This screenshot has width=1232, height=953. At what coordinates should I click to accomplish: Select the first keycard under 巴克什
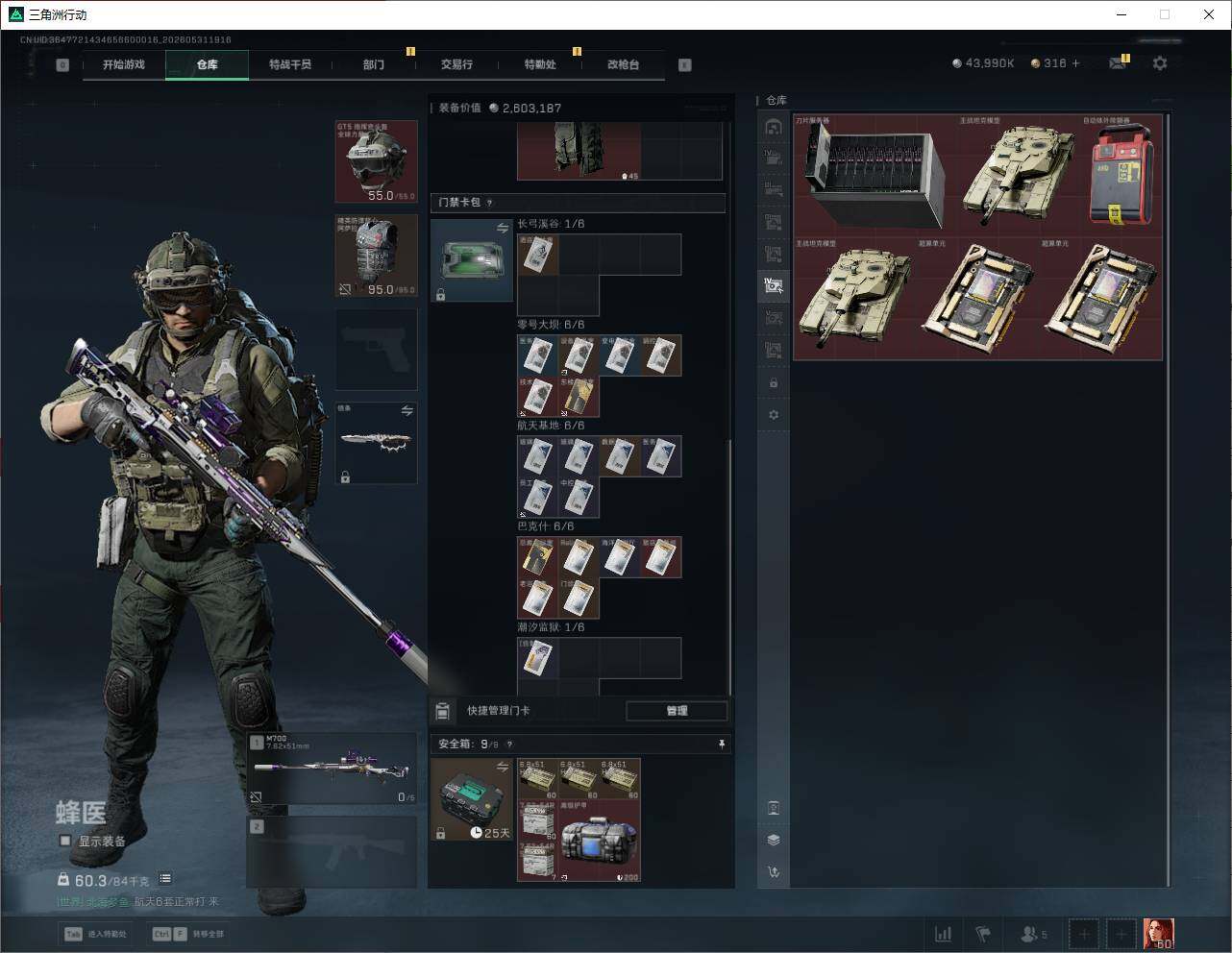538,557
